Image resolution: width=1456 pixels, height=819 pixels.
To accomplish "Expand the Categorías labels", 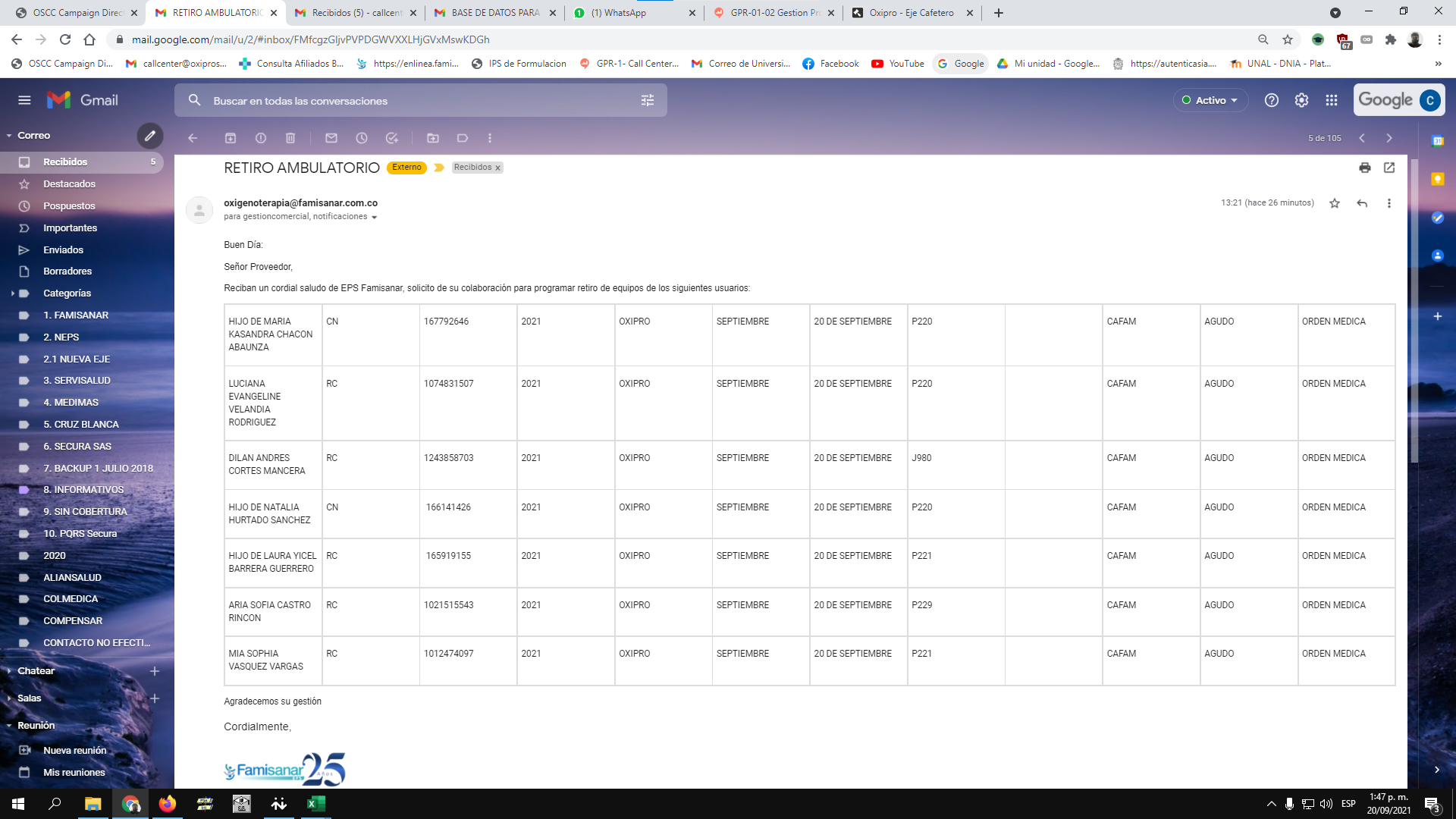I will [13, 293].
